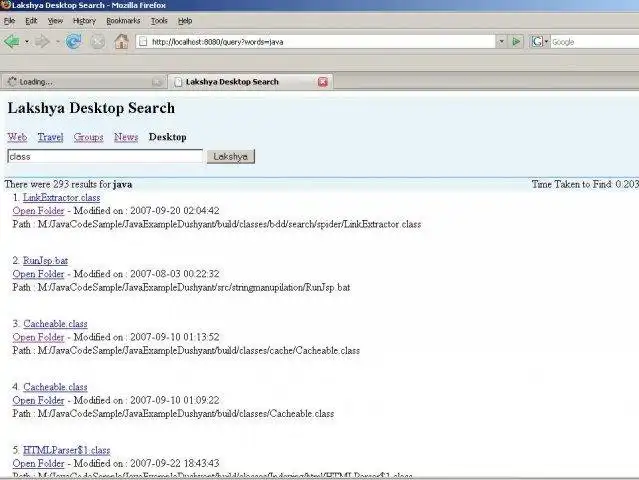The width and height of the screenshot is (639, 480).
Task: Click Open Folder for RunJsp.bat
Action: click(38, 274)
